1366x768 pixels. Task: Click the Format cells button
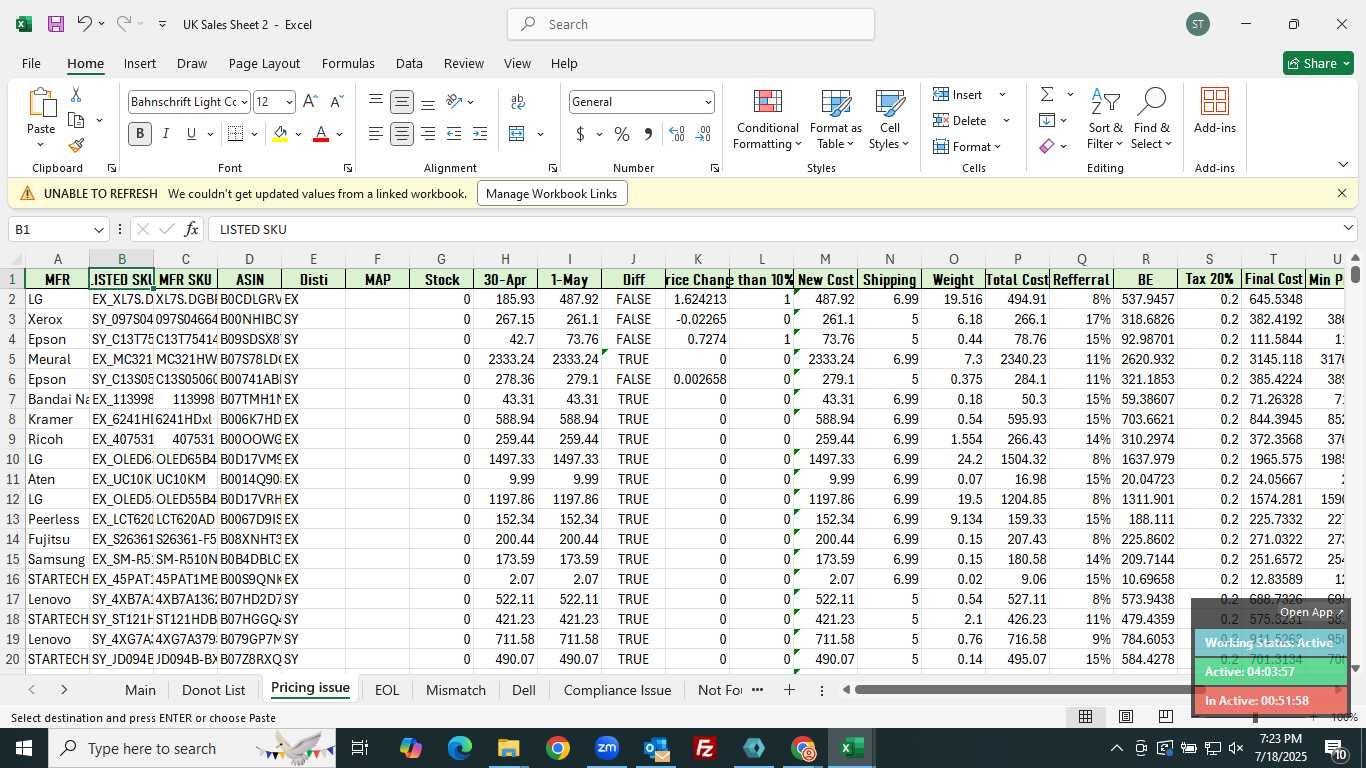tap(967, 146)
